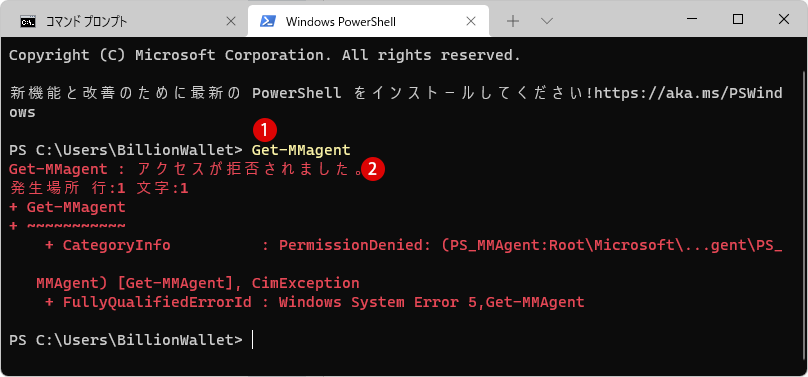The width and height of the screenshot is (808, 377).
Task: Click the PowerShell tab icon
Action: [x=267, y=21]
